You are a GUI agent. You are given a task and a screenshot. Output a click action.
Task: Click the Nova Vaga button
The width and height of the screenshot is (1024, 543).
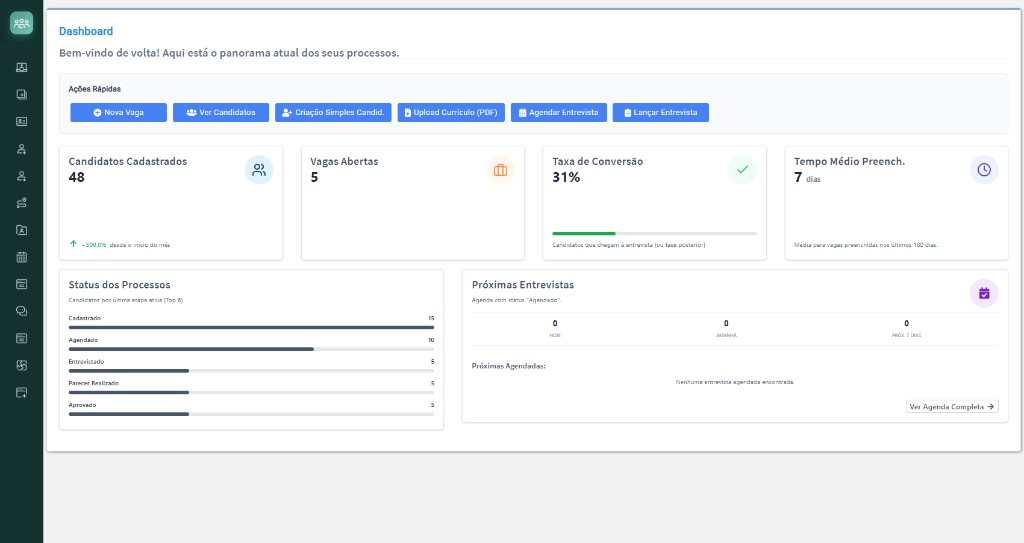point(118,112)
